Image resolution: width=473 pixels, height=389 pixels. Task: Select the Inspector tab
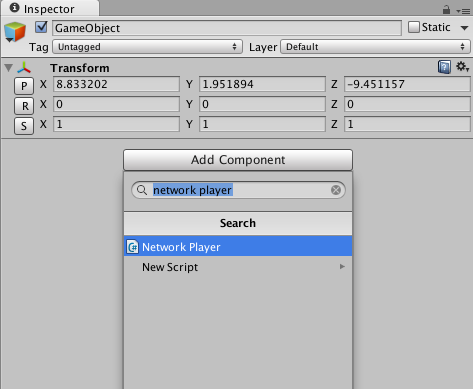50,9
